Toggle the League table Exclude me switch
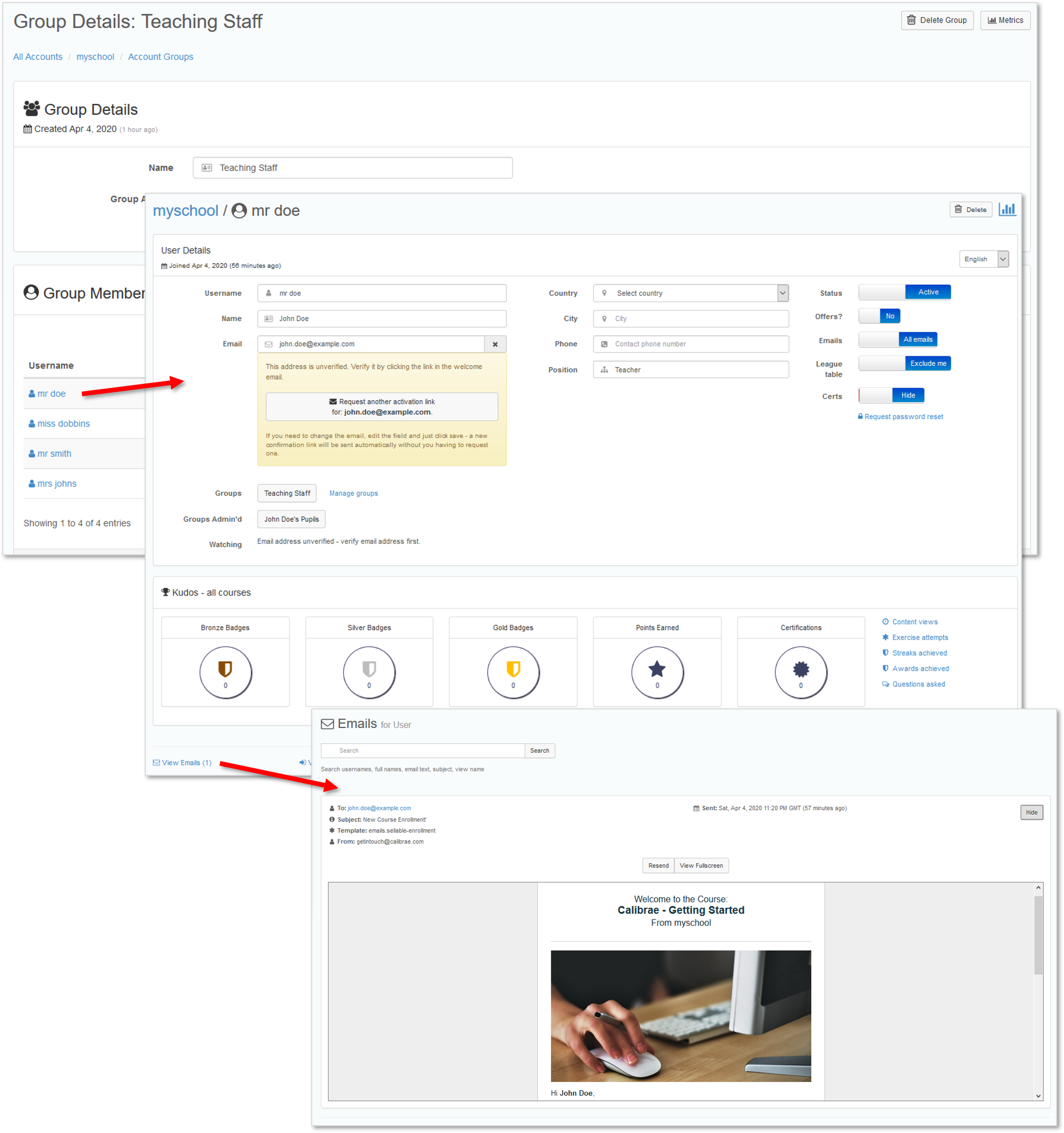 [904, 363]
